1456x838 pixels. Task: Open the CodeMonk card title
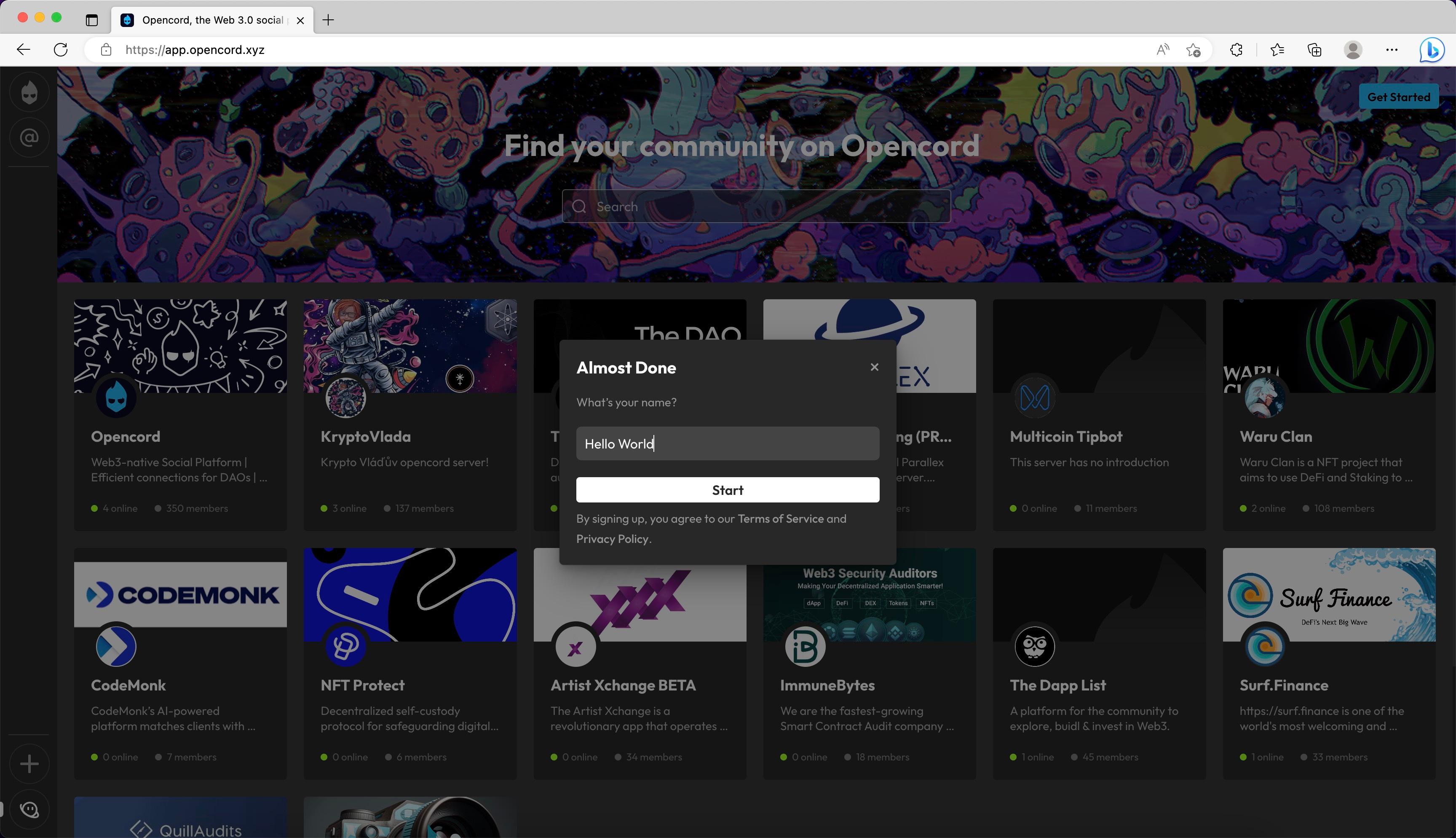[x=128, y=685]
